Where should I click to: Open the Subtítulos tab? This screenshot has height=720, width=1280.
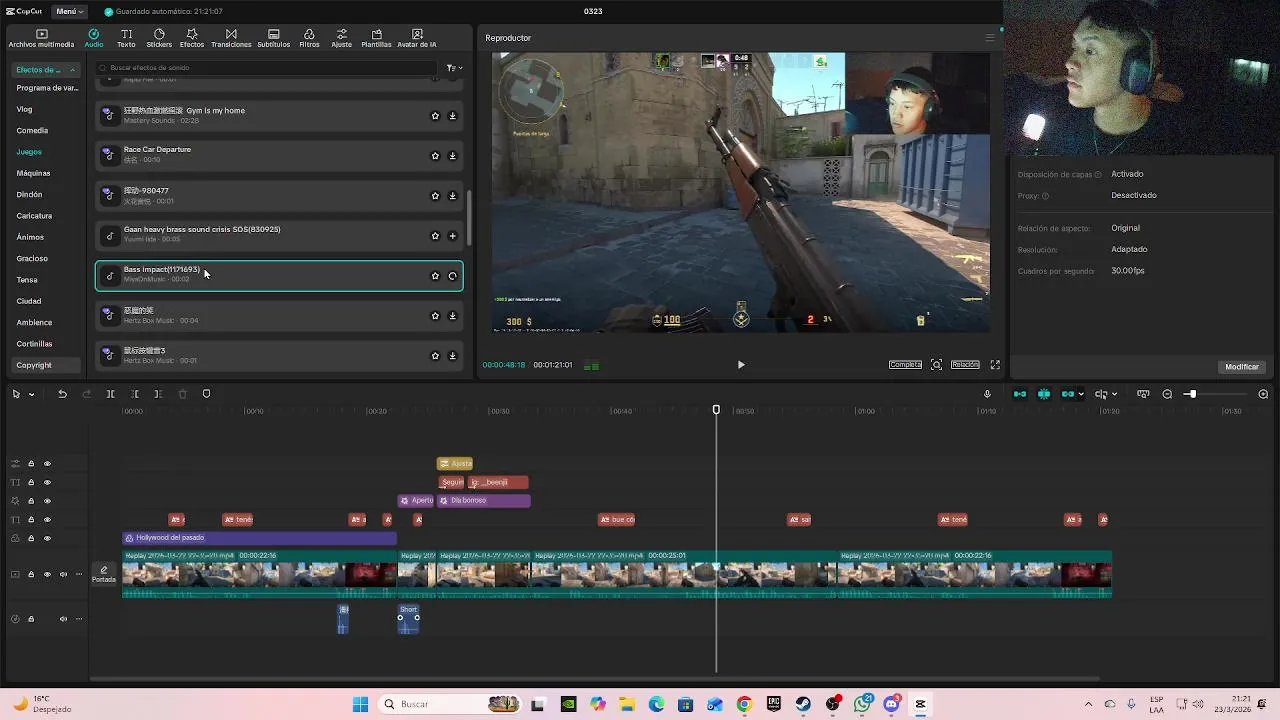[274, 39]
